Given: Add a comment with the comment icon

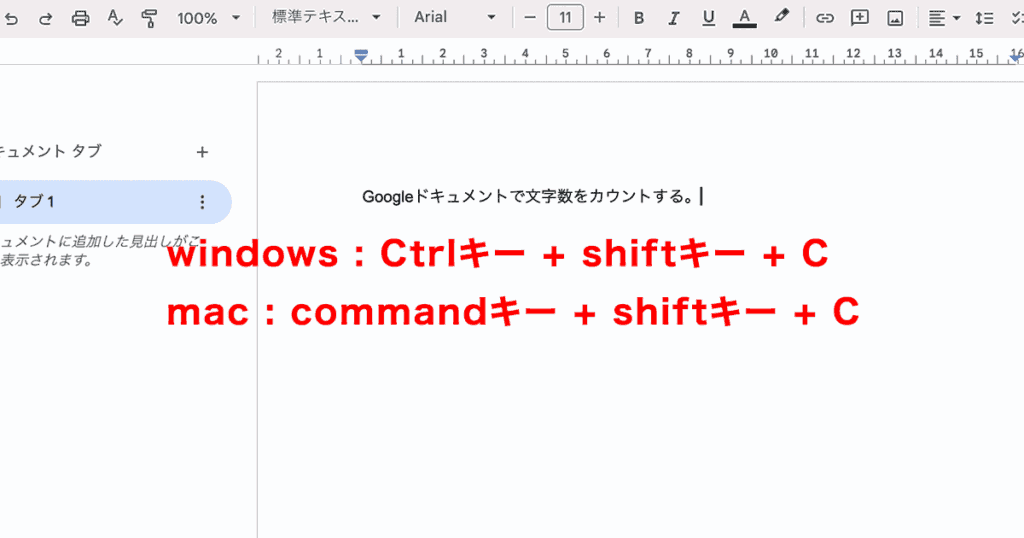Looking at the screenshot, I should point(859,18).
